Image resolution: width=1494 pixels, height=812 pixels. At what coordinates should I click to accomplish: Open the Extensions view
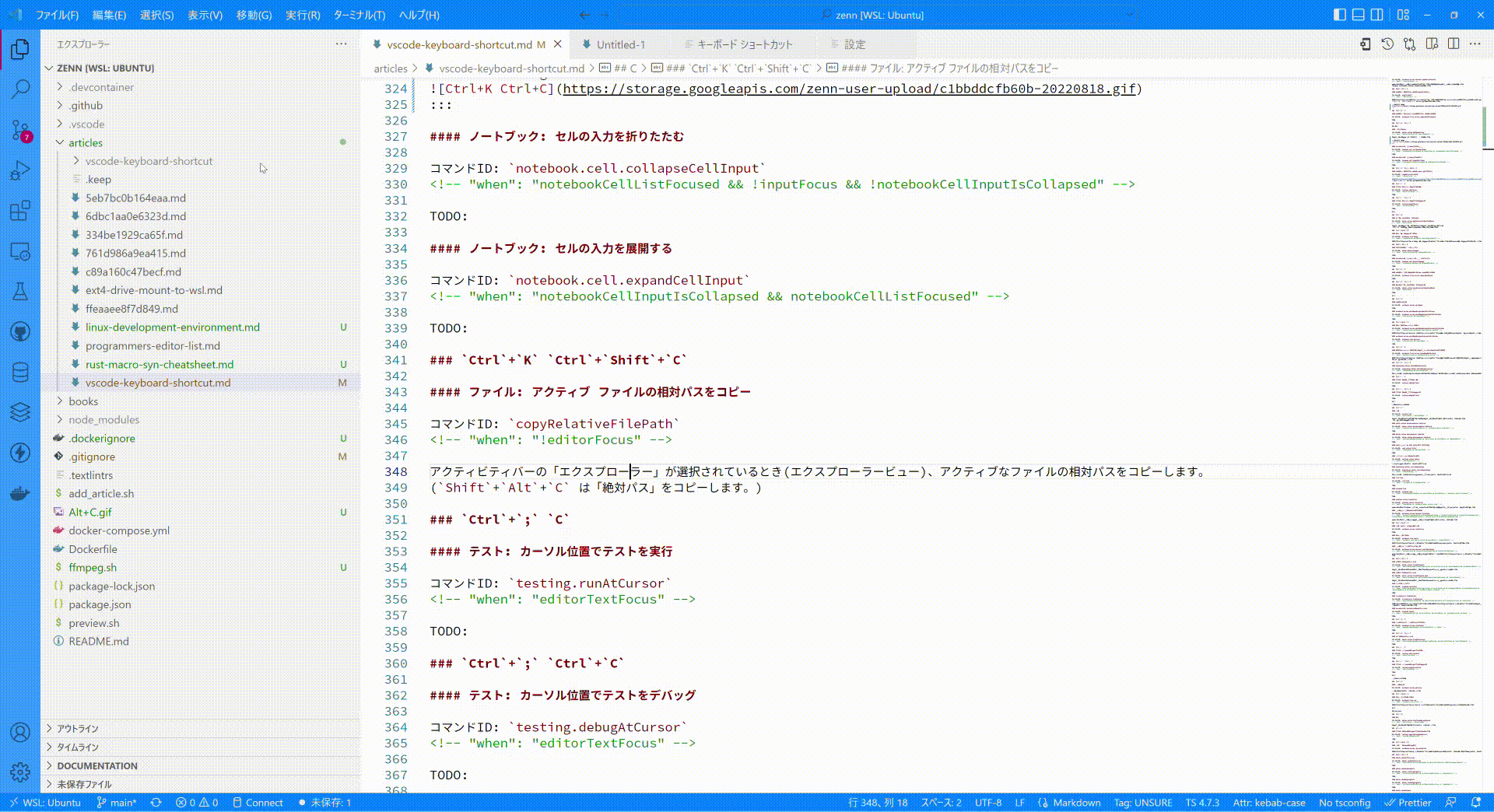(20, 211)
